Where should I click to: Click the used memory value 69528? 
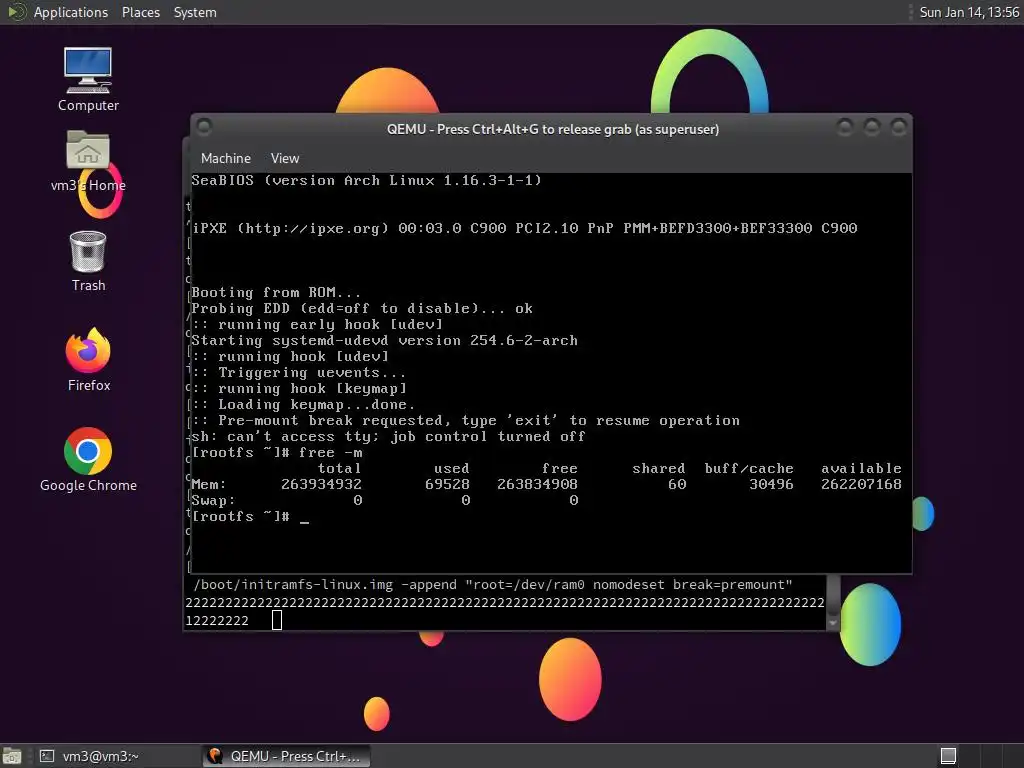click(447, 485)
